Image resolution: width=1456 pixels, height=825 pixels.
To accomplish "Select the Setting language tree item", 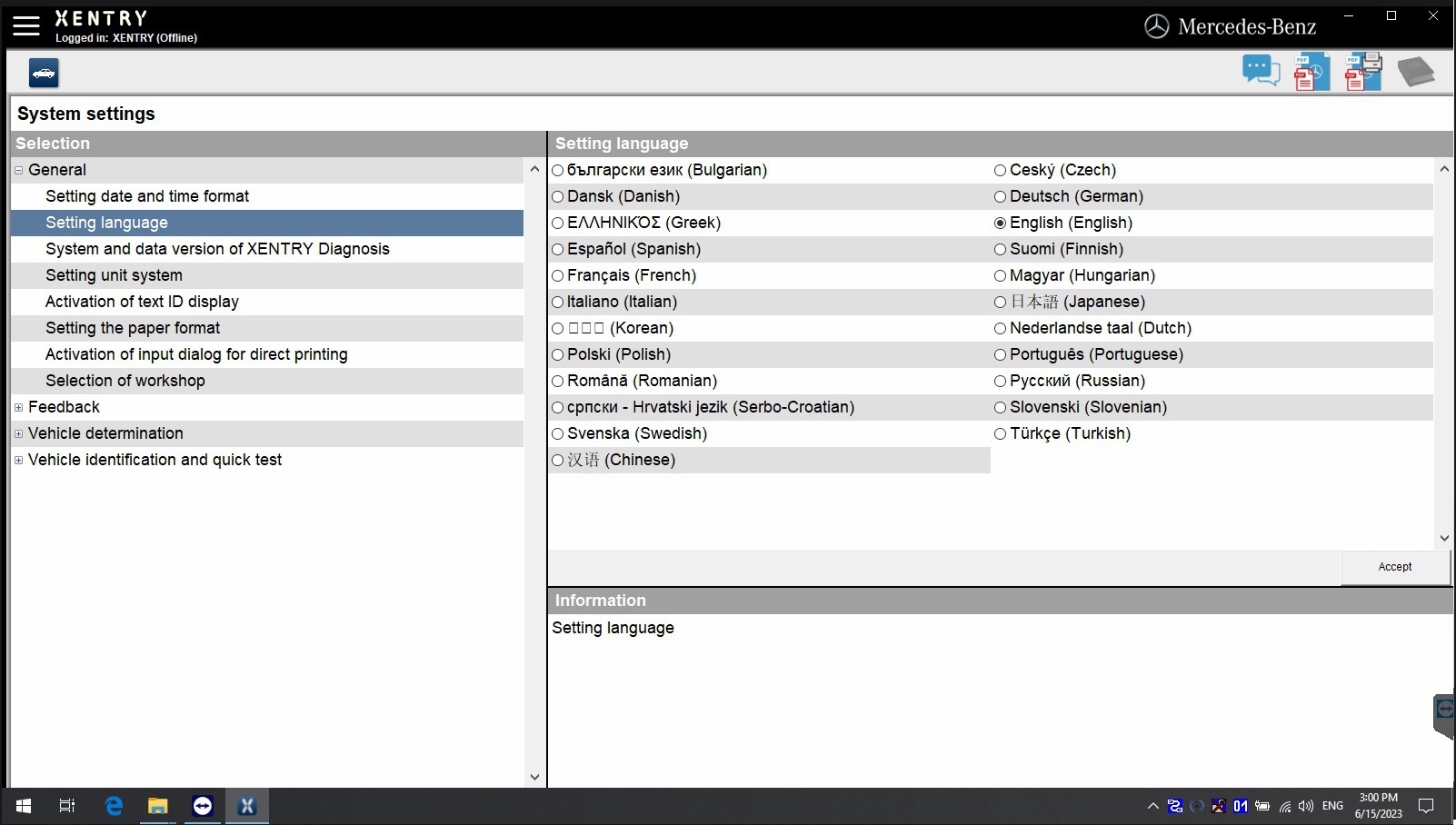I will click(267, 223).
